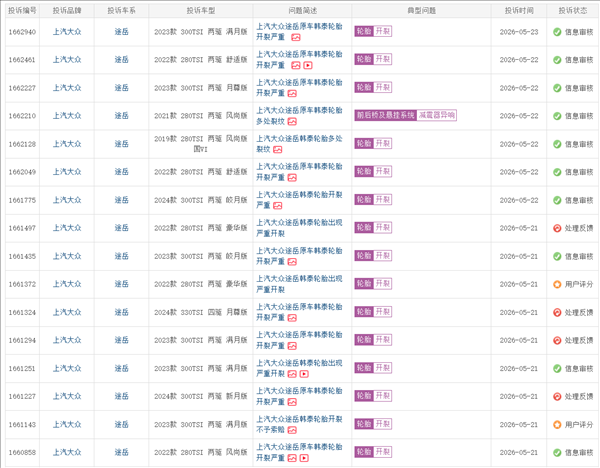The image size is (600, 468).
Task: Play video icon for complaint 1660858
Action: point(304,458)
